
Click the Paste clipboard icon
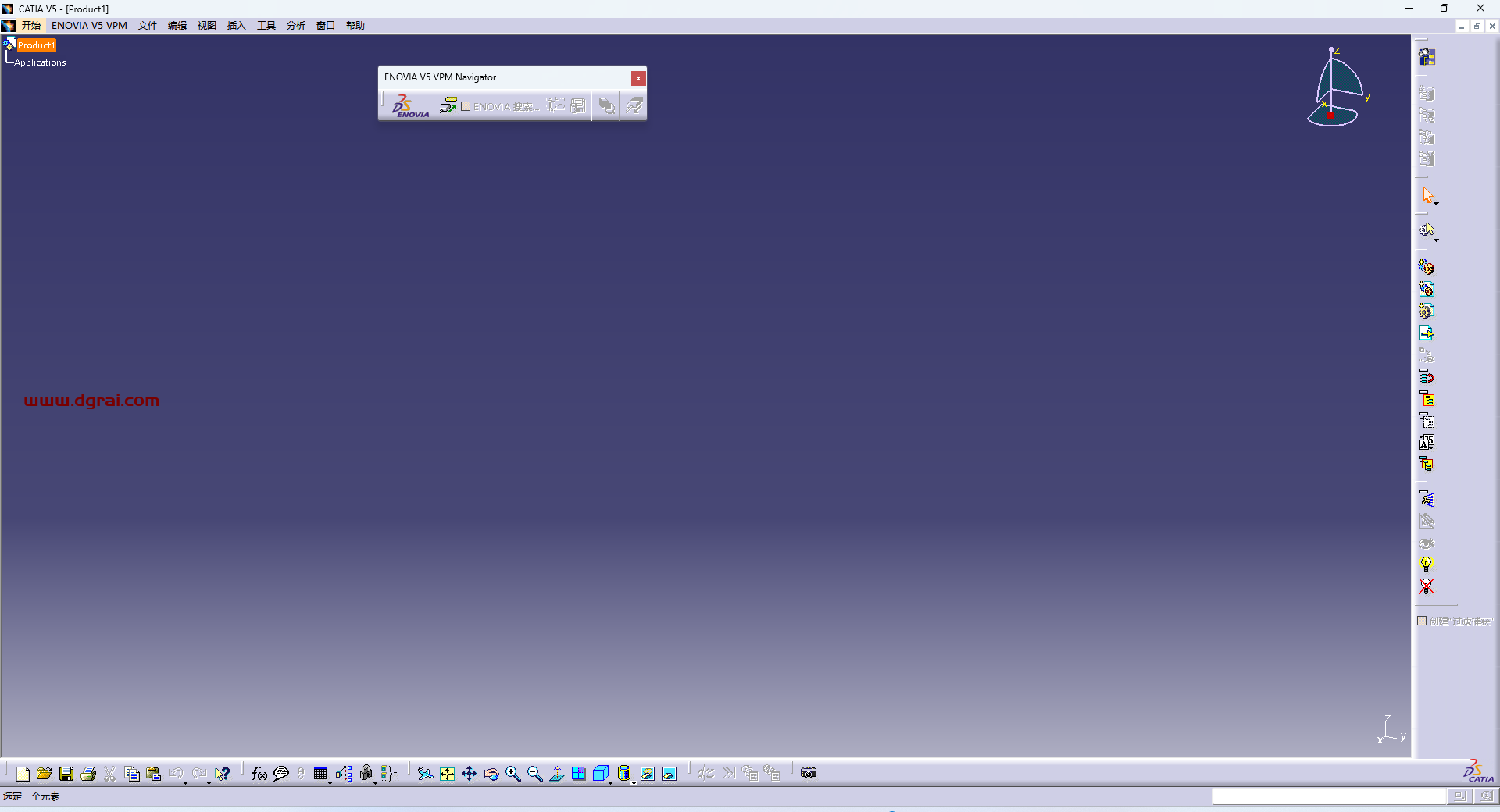pos(154,774)
